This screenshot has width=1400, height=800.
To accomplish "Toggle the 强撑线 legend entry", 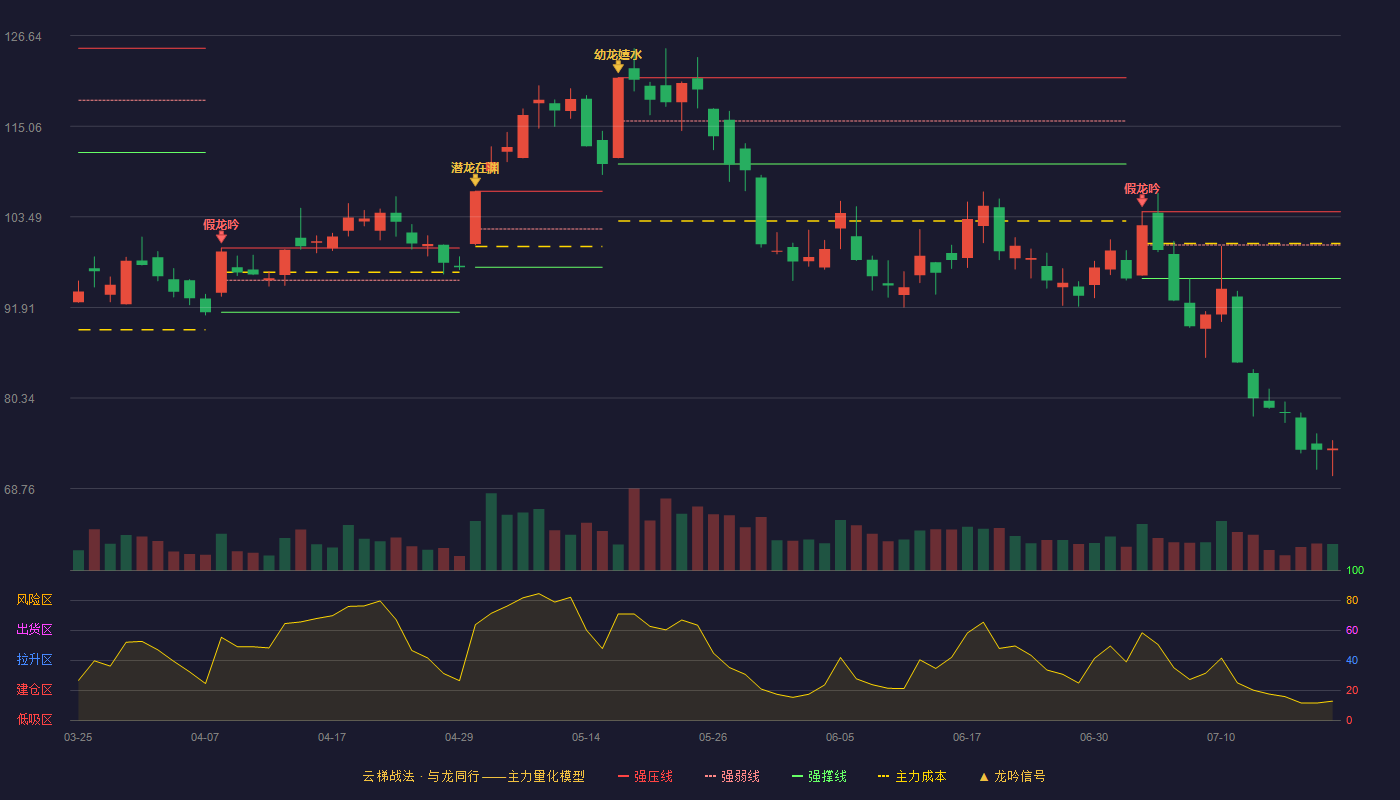I will 819,776.
